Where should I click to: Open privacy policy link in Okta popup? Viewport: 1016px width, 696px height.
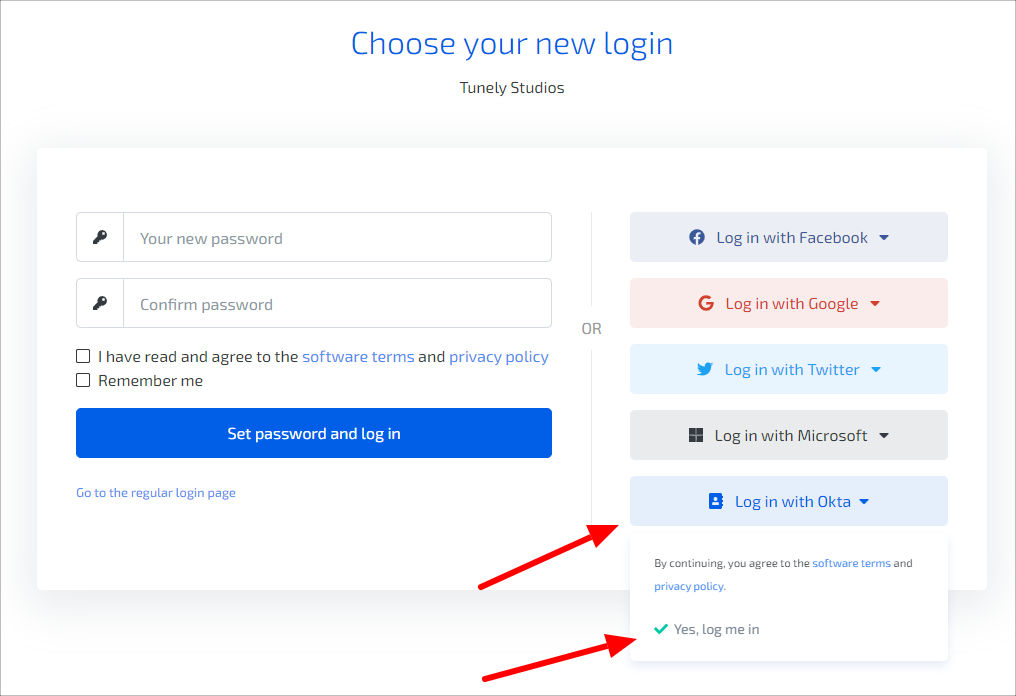coord(689,586)
